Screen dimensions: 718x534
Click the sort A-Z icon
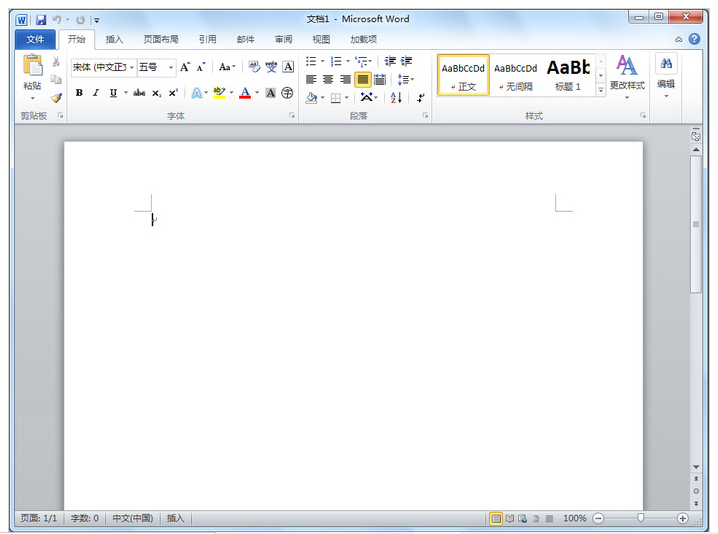[x=396, y=97]
